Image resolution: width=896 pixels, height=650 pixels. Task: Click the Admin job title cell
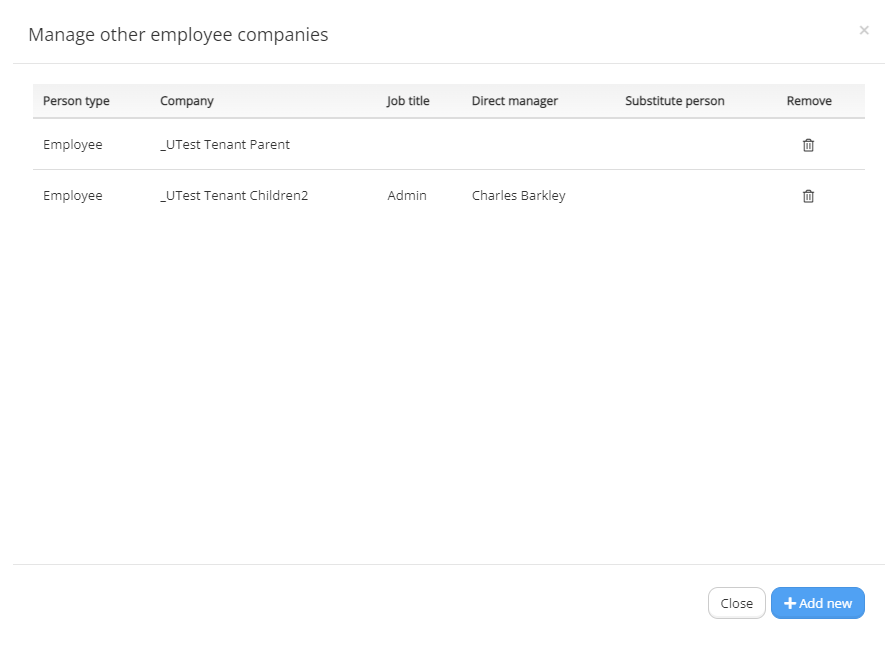[407, 195]
